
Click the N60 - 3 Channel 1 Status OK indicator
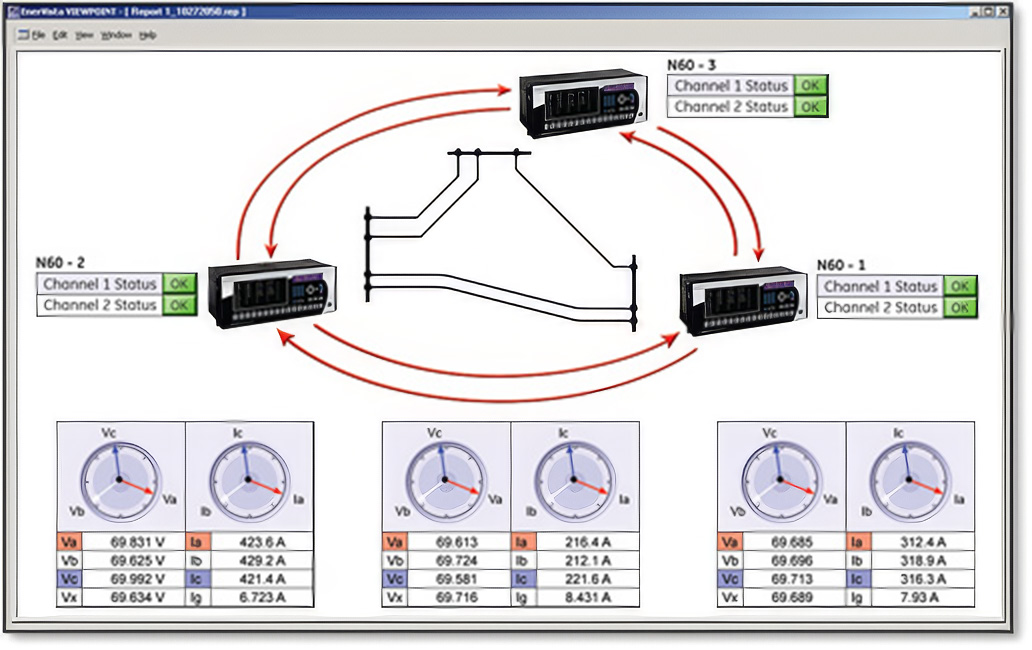click(810, 86)
